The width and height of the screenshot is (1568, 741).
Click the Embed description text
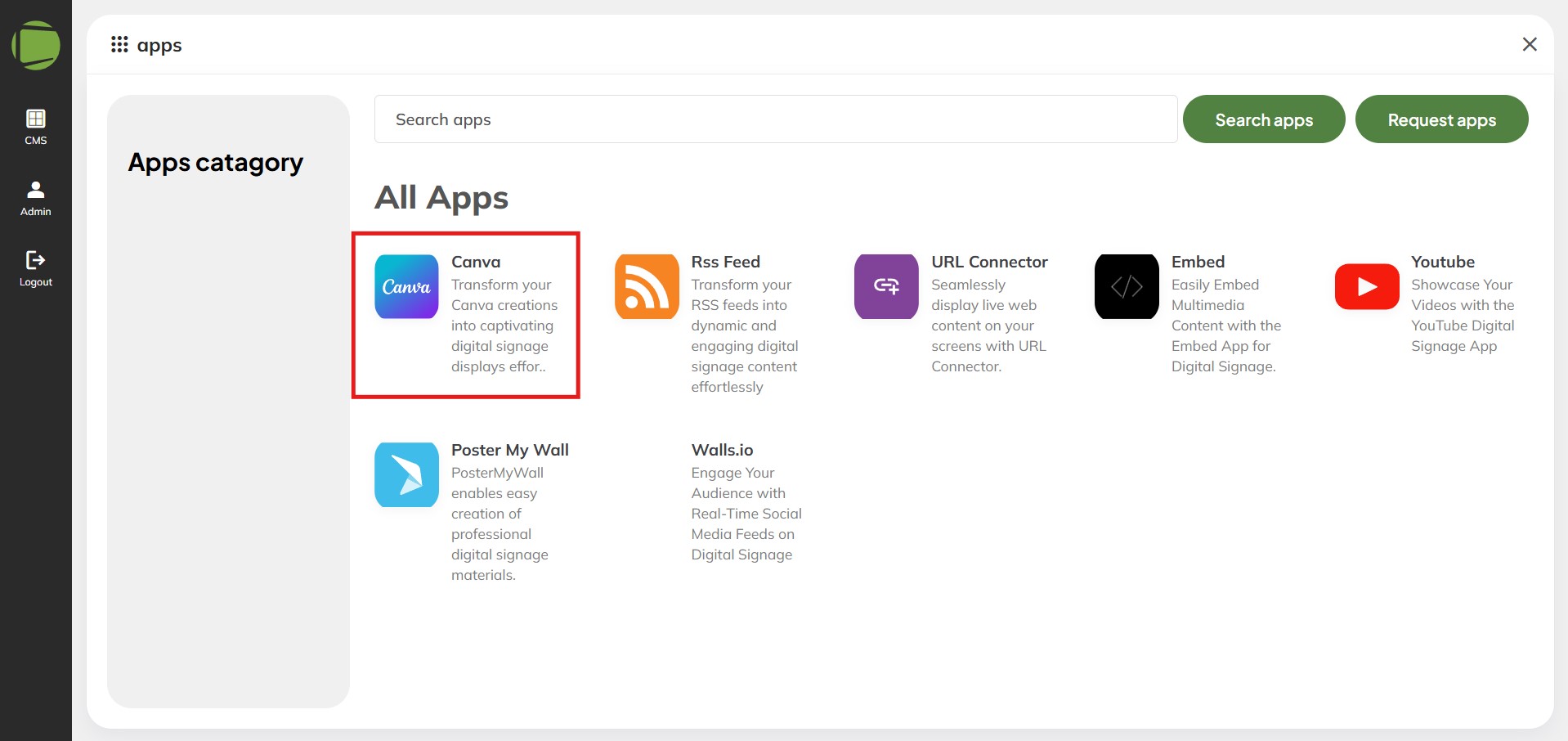1226,326
